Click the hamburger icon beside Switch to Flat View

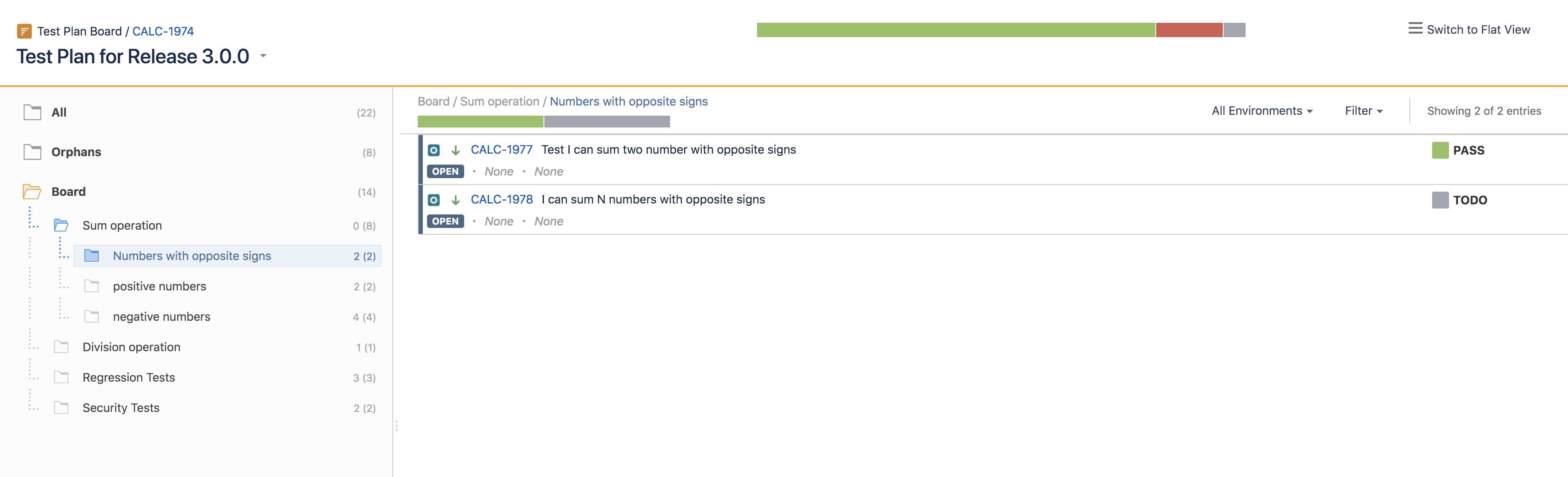coord(1415,29)
